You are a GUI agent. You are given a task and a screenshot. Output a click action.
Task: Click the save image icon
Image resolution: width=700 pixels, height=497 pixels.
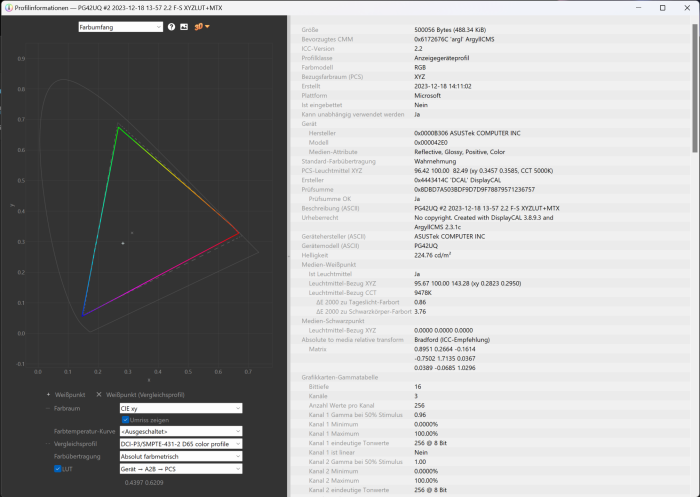coord(184,27)
